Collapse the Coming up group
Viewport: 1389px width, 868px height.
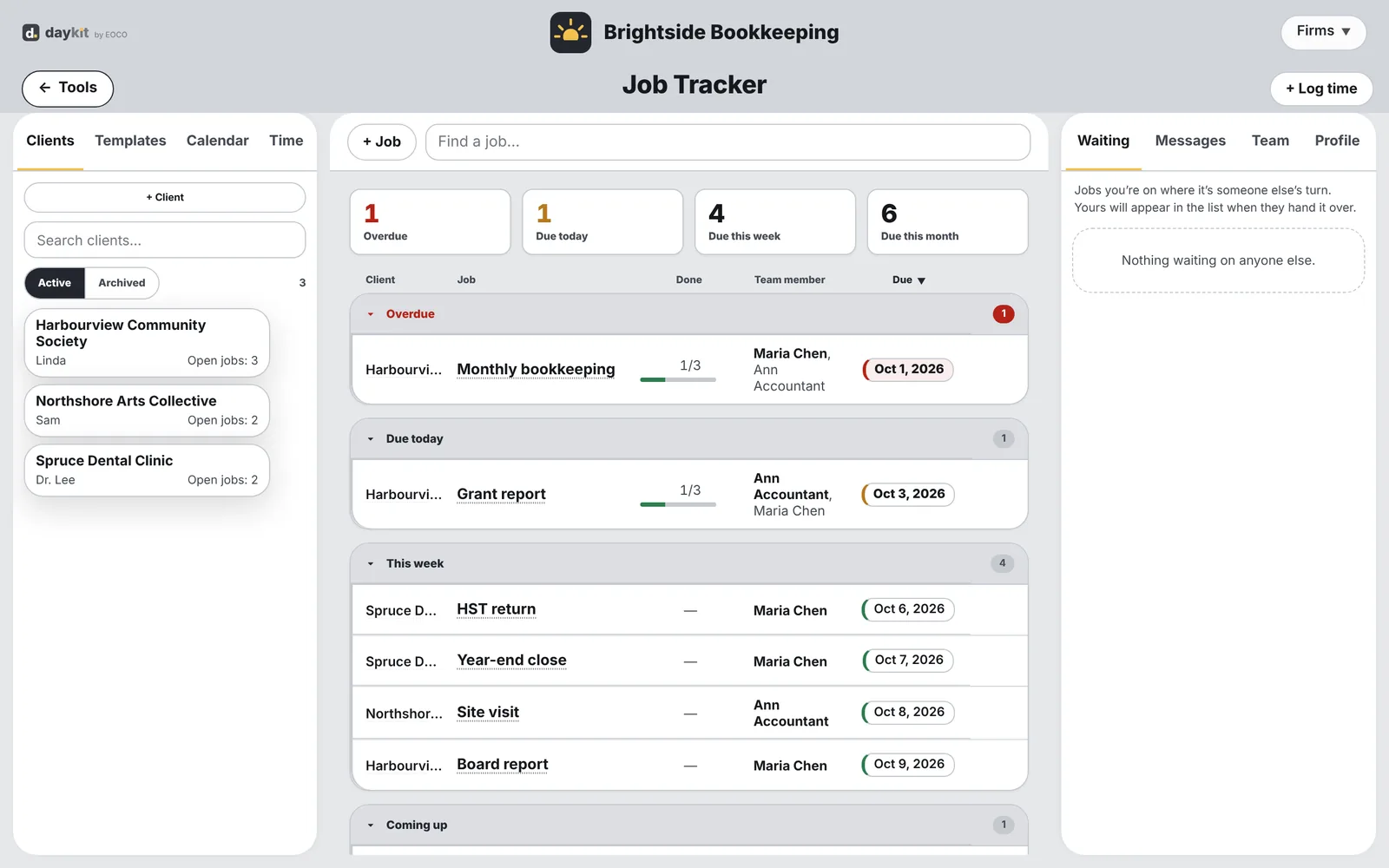(371, 825)
